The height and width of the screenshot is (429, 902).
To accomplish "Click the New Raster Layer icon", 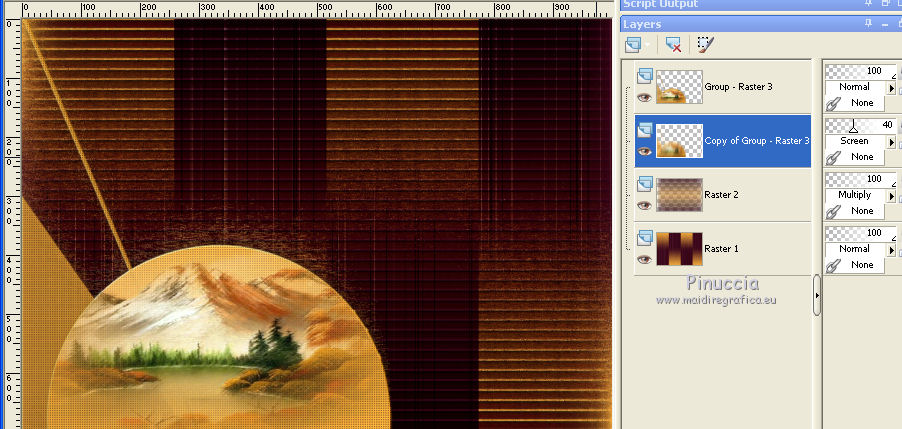I will coord(633,44).
